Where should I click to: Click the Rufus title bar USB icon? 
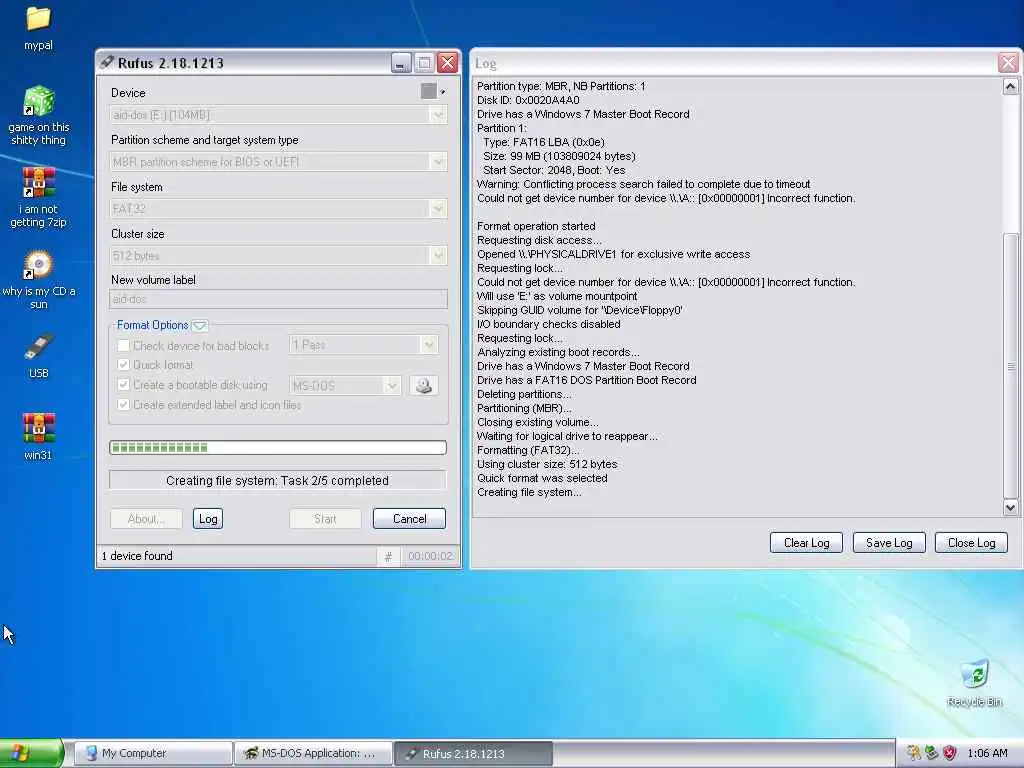[x=106, y=63]
